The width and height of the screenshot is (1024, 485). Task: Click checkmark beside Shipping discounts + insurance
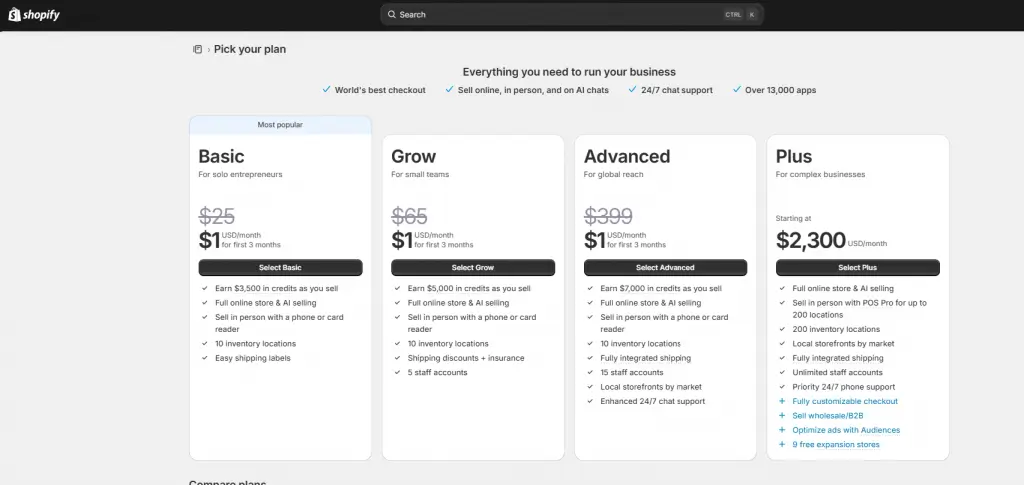tap(397, 358)
